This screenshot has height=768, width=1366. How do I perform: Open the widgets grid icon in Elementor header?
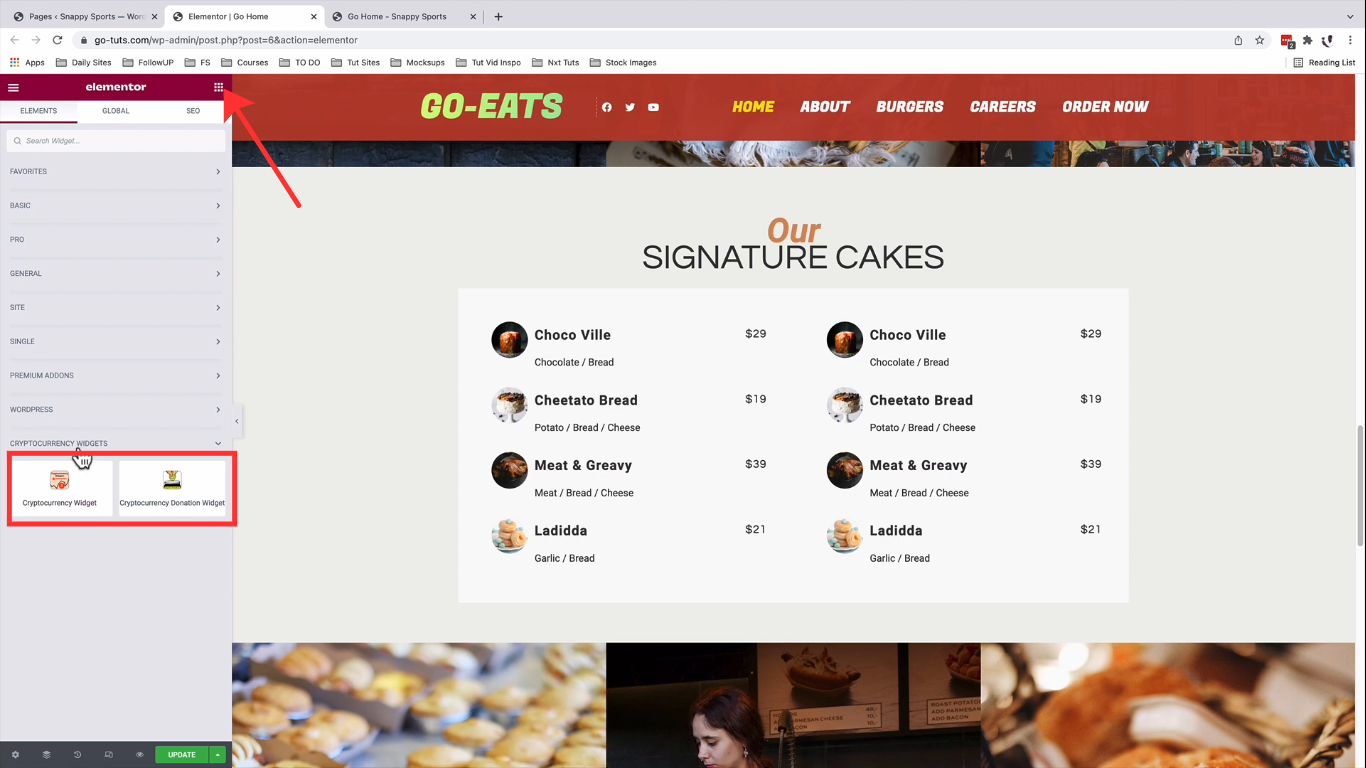coord(218,87)
